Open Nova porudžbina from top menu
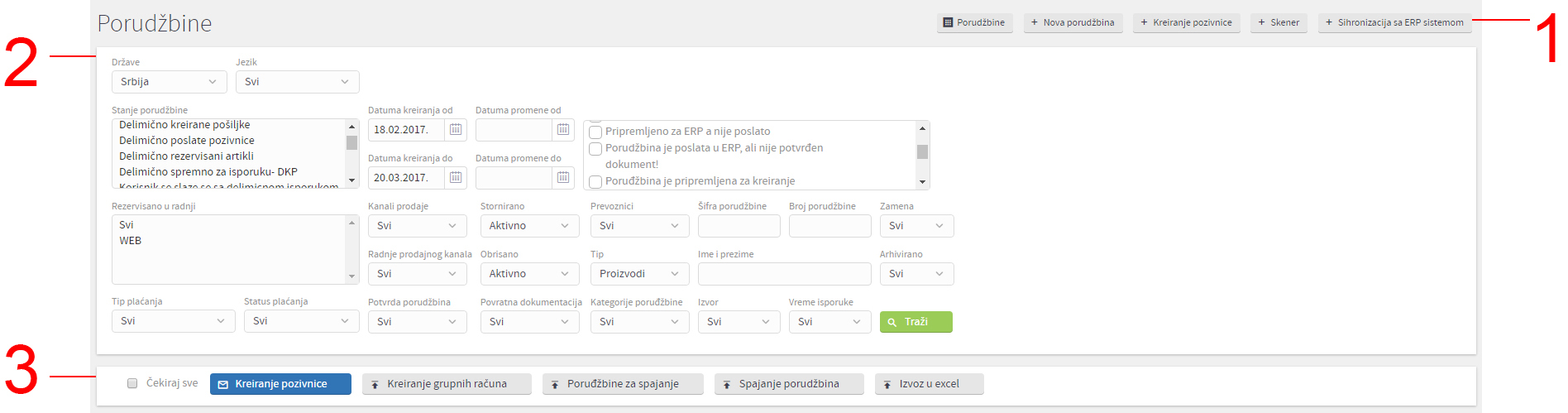 pos(1073,23)
